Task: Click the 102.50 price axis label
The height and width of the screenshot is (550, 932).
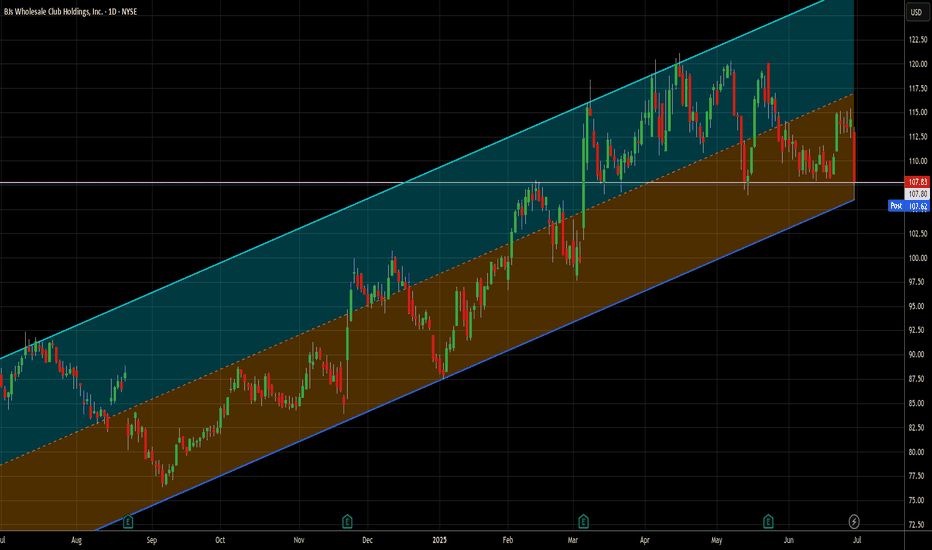Action: pyautogui.click(x=917, y=234)
